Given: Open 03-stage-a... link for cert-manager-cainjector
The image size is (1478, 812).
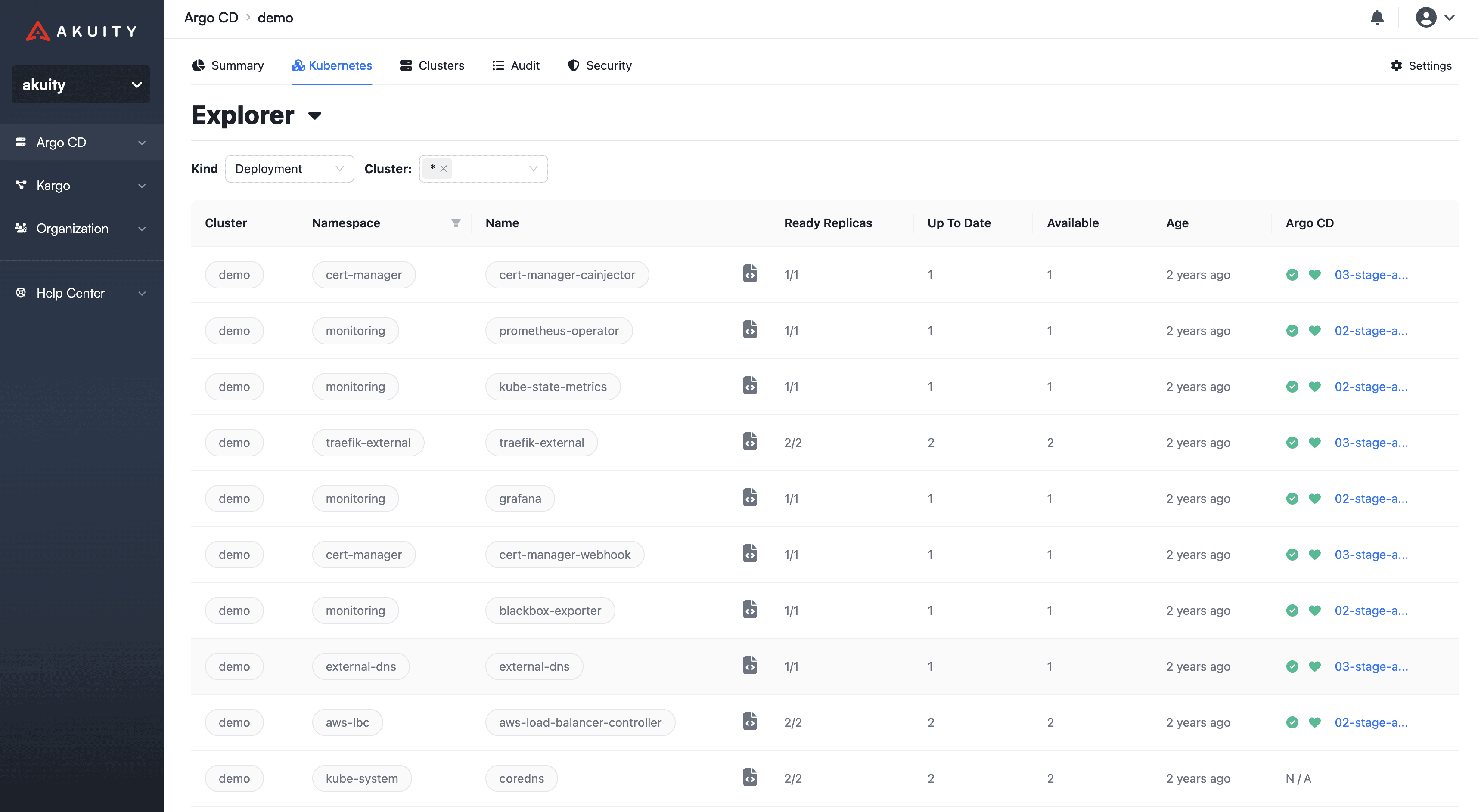Looking at the screenshot, I should click(x=1371, y=275).
